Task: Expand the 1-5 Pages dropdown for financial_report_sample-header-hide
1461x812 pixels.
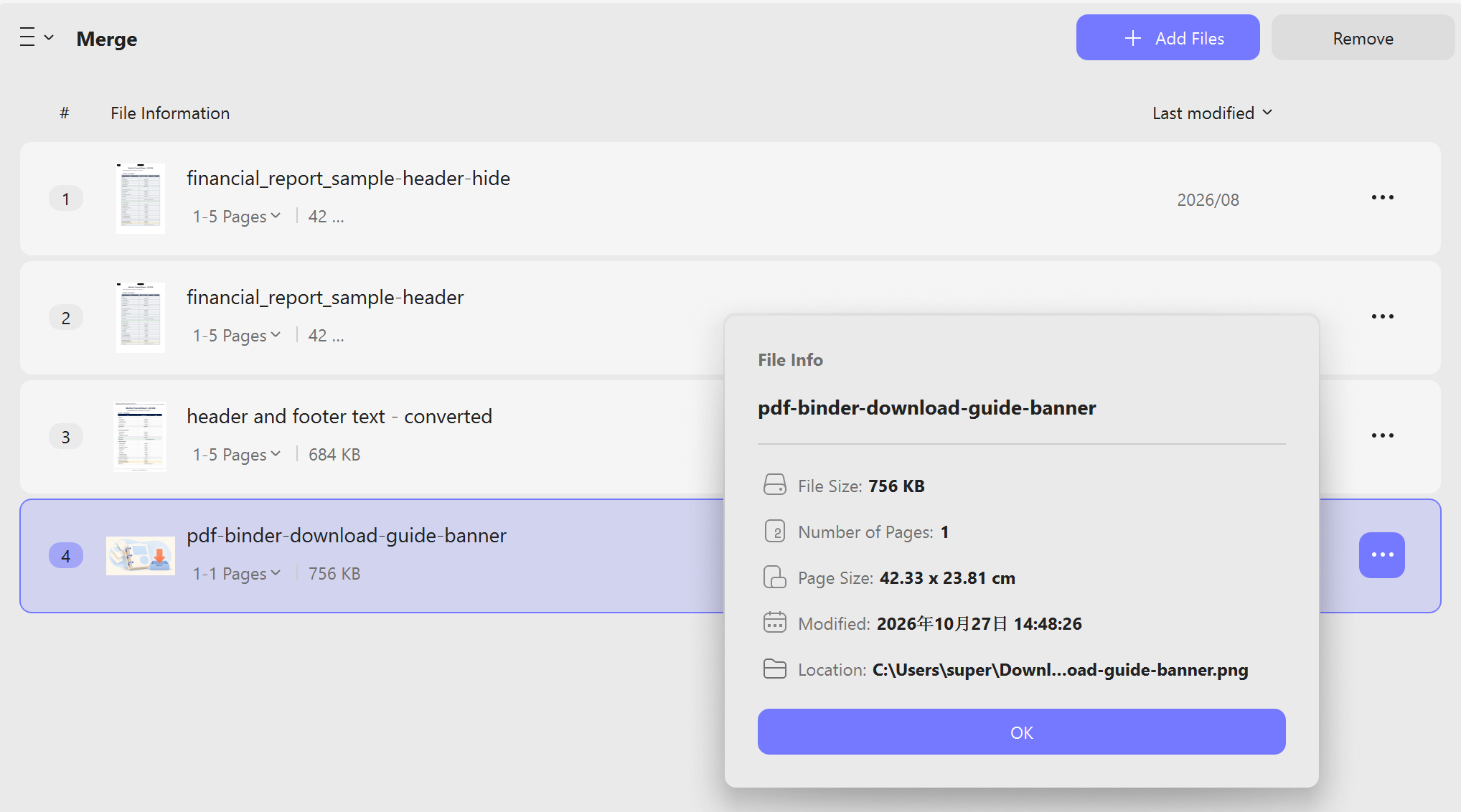Action: 237,217
